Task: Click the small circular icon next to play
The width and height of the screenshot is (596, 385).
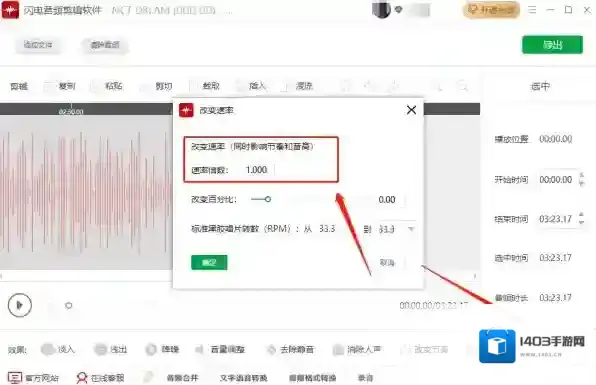Action: 69,305
